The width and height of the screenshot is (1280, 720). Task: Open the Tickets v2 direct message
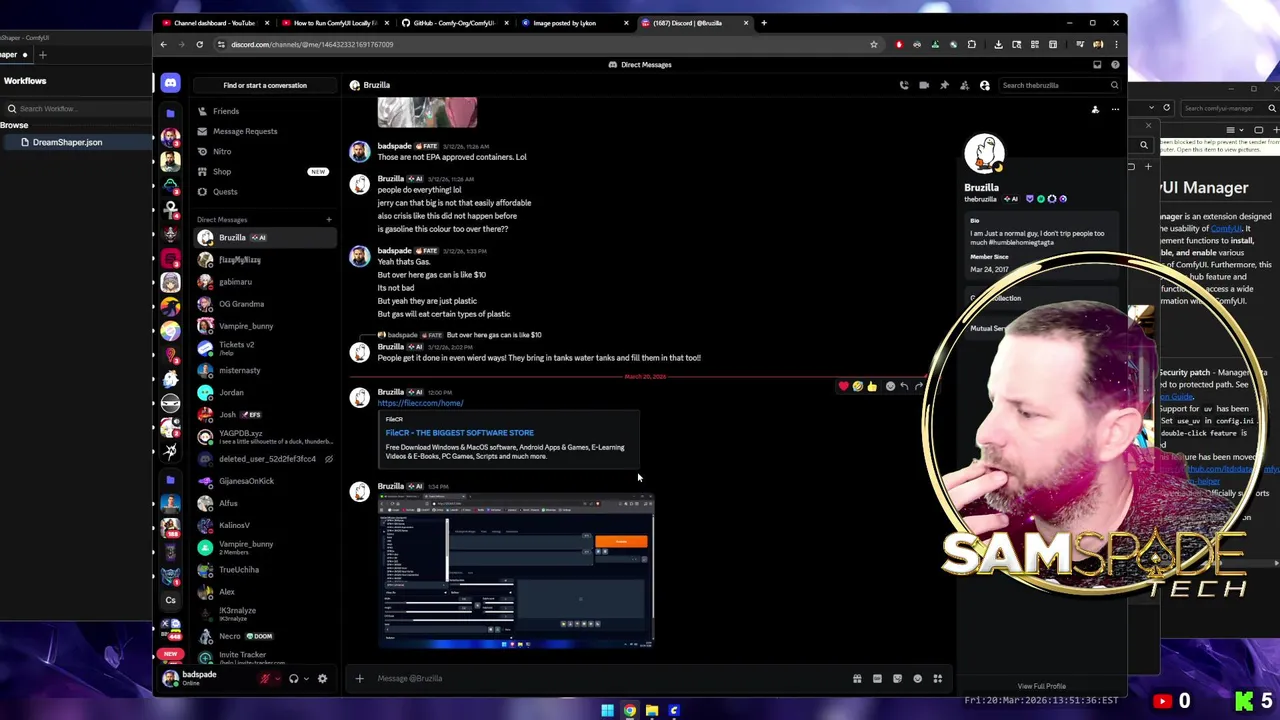pyautogui.click(x=264, y=348)
